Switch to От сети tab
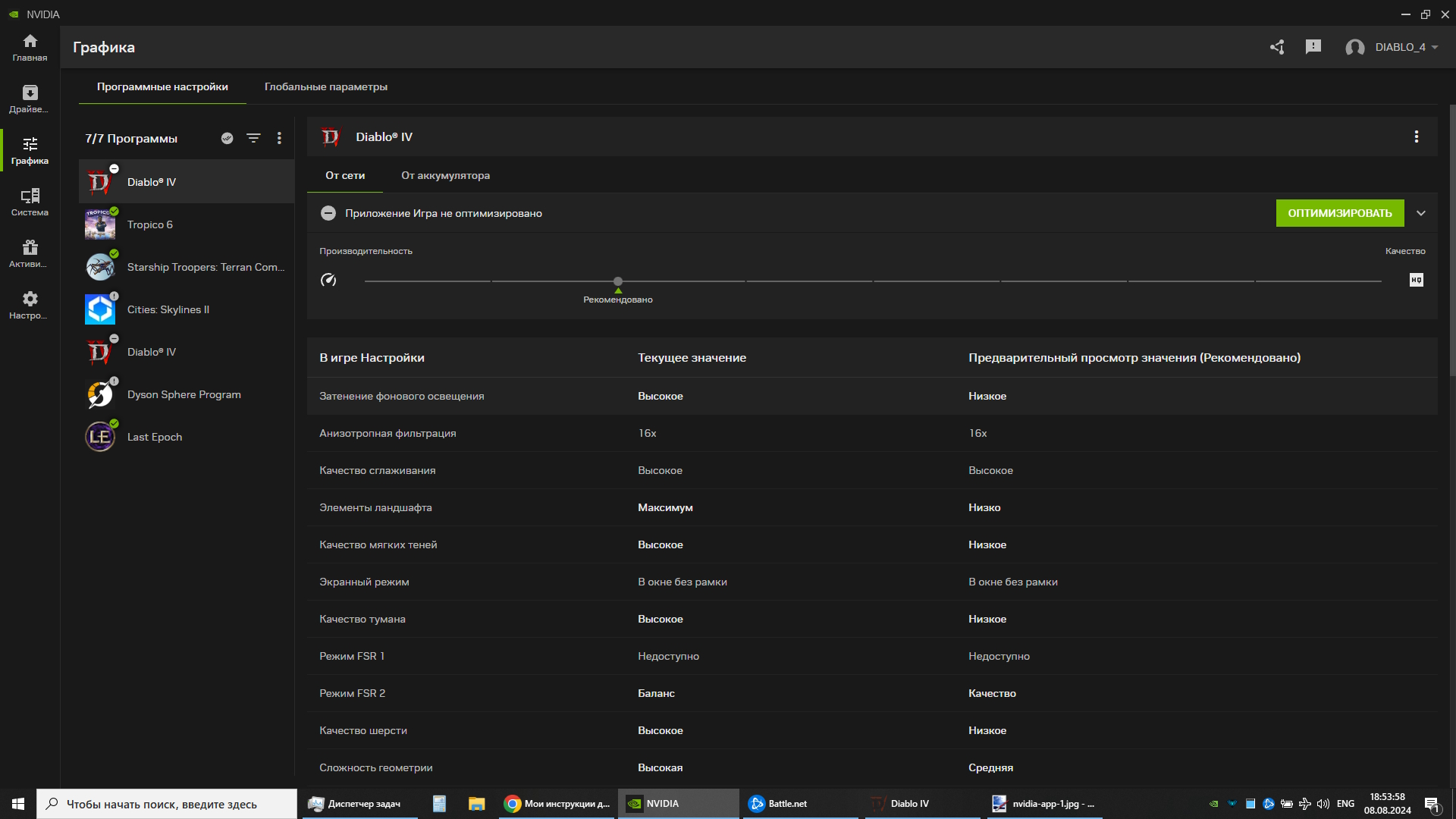 [345, 175]
